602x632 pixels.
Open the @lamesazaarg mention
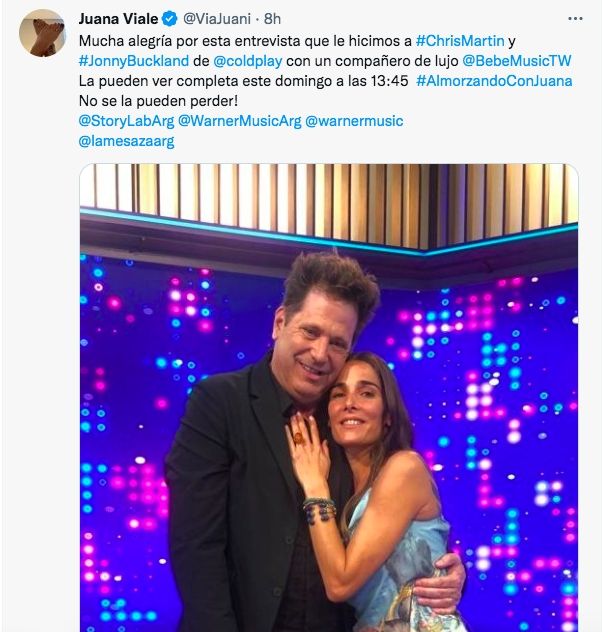126,141
